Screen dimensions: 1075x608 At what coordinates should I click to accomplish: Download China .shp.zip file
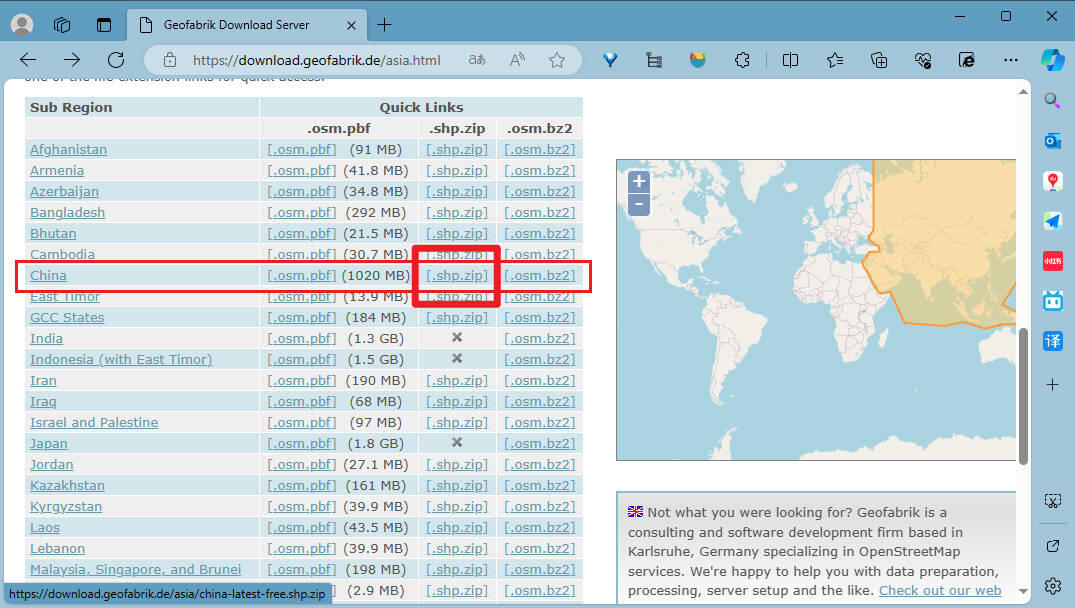457,276
